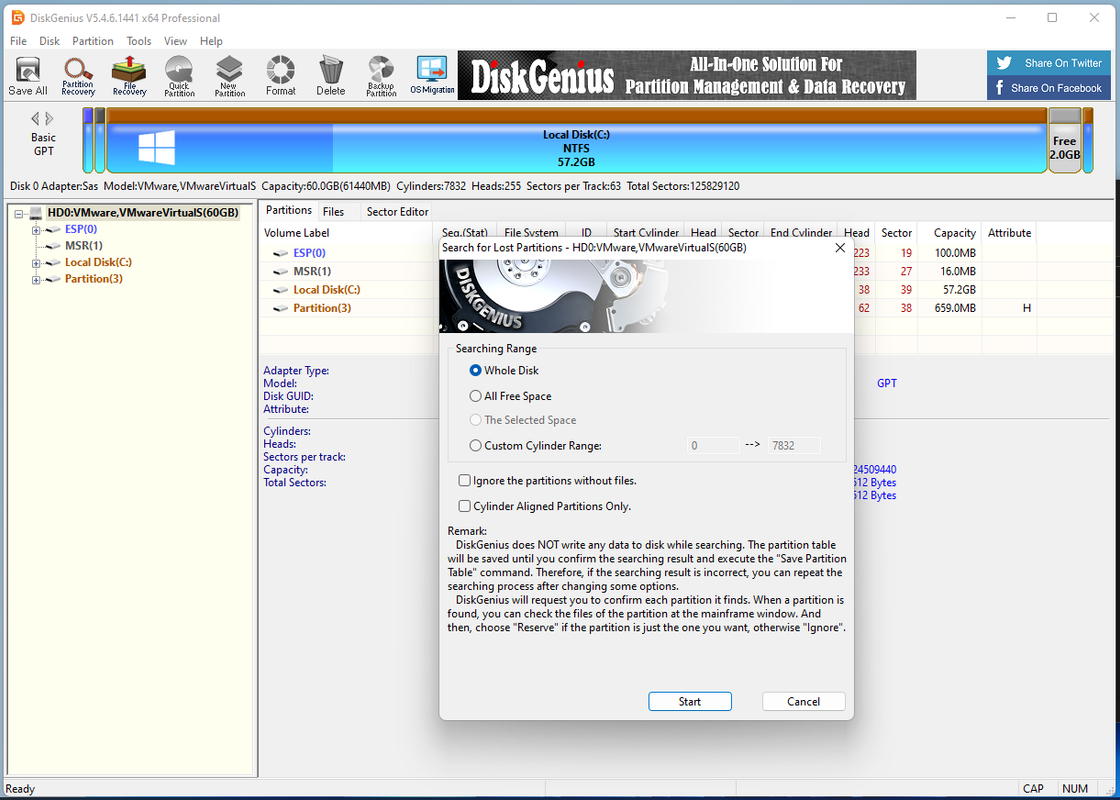This screenshot has width=1120, height=800.
Task: Expand the Local Disk(C:) tree node
Action: (36, 263)
